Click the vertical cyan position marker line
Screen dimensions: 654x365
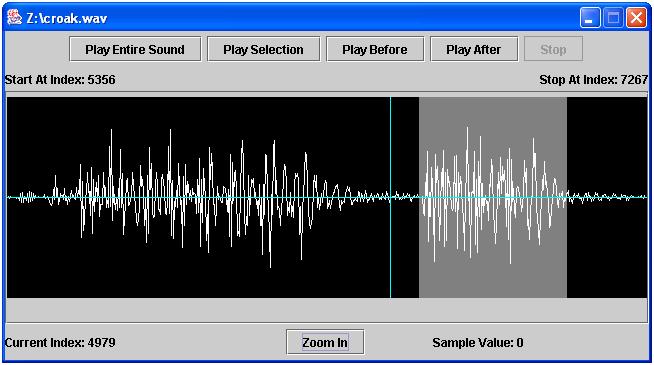390,250
